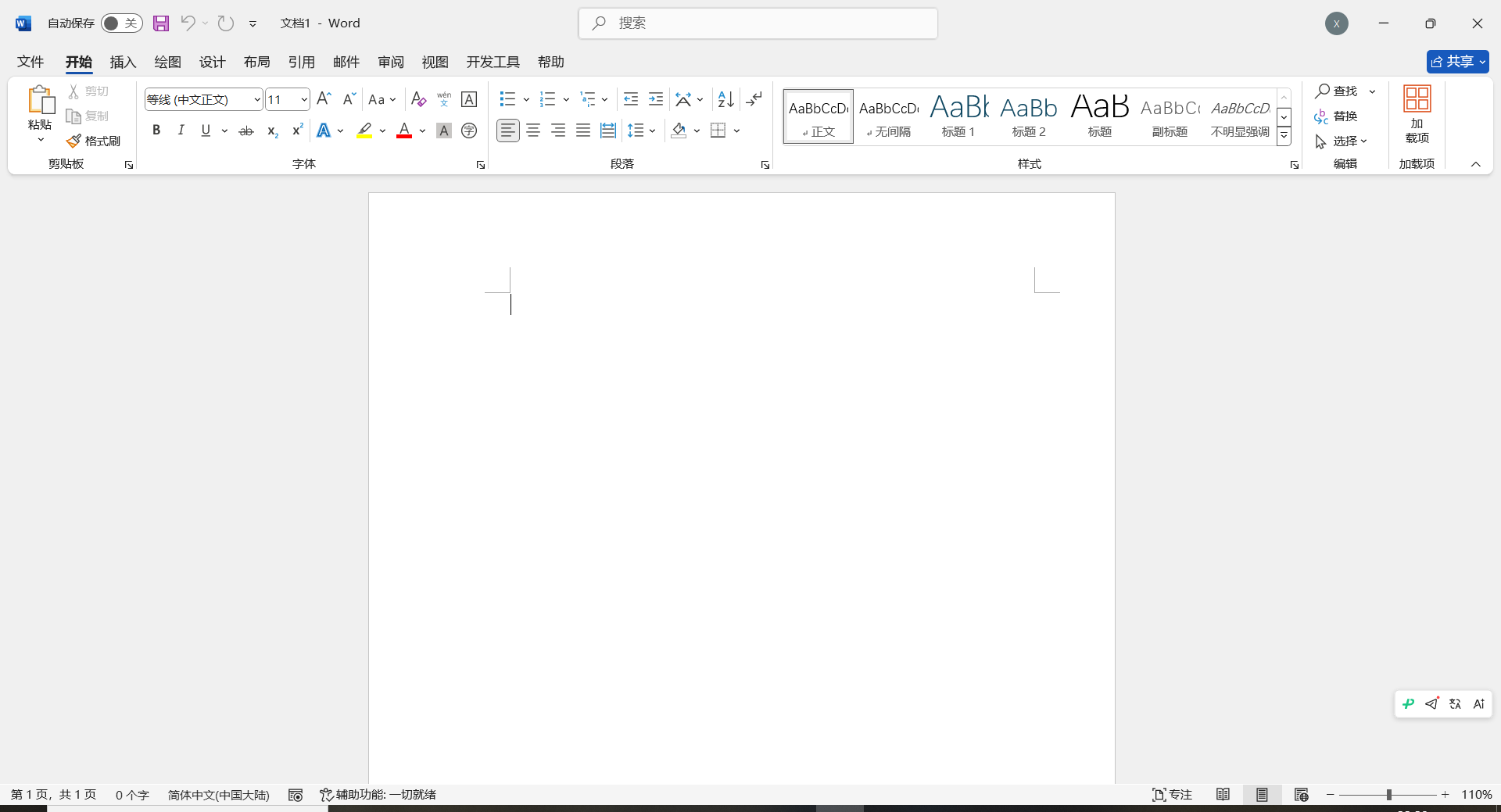The height and width of the screenshot is (812, 1501).
Task: Apply yellow text highlight color
Action: click(364, 131)
